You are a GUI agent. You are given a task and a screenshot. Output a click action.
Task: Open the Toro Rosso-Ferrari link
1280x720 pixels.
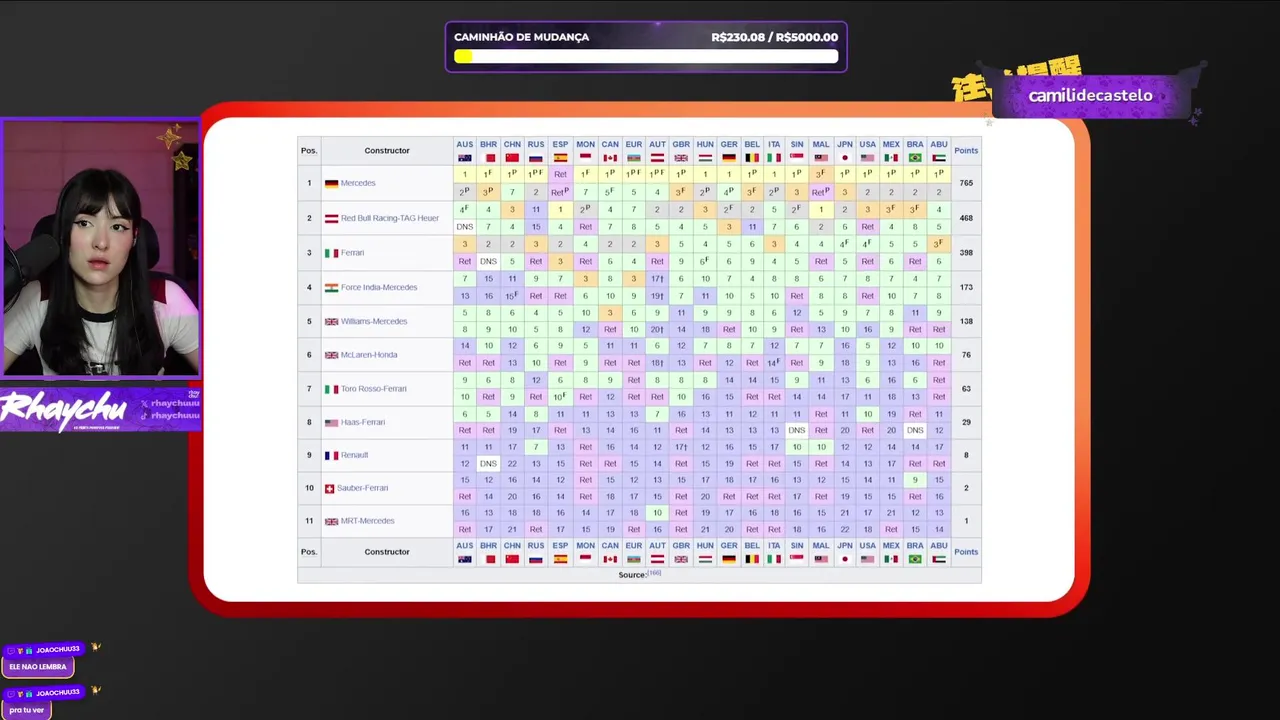373,389
